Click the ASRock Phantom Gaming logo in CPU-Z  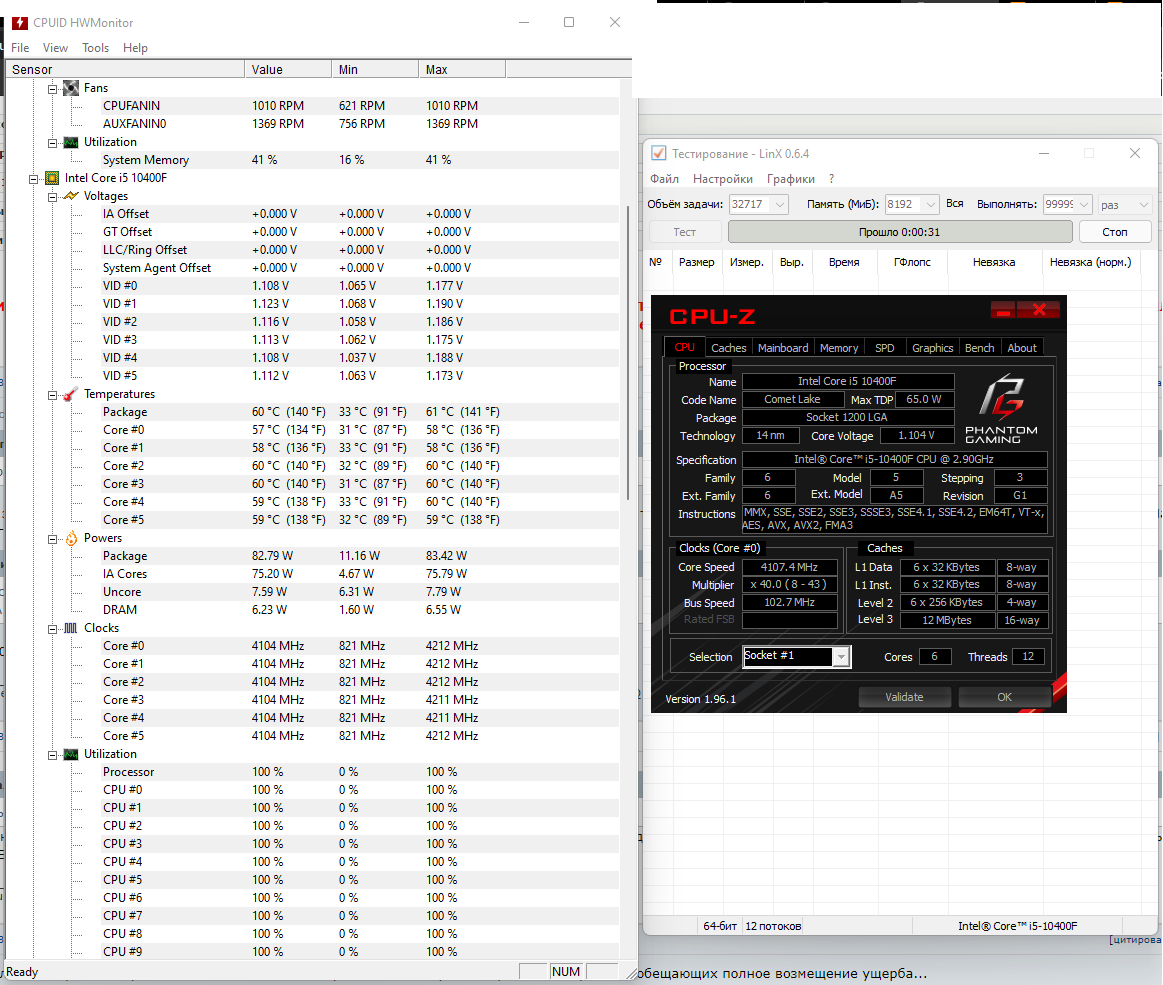[1001, 410]
